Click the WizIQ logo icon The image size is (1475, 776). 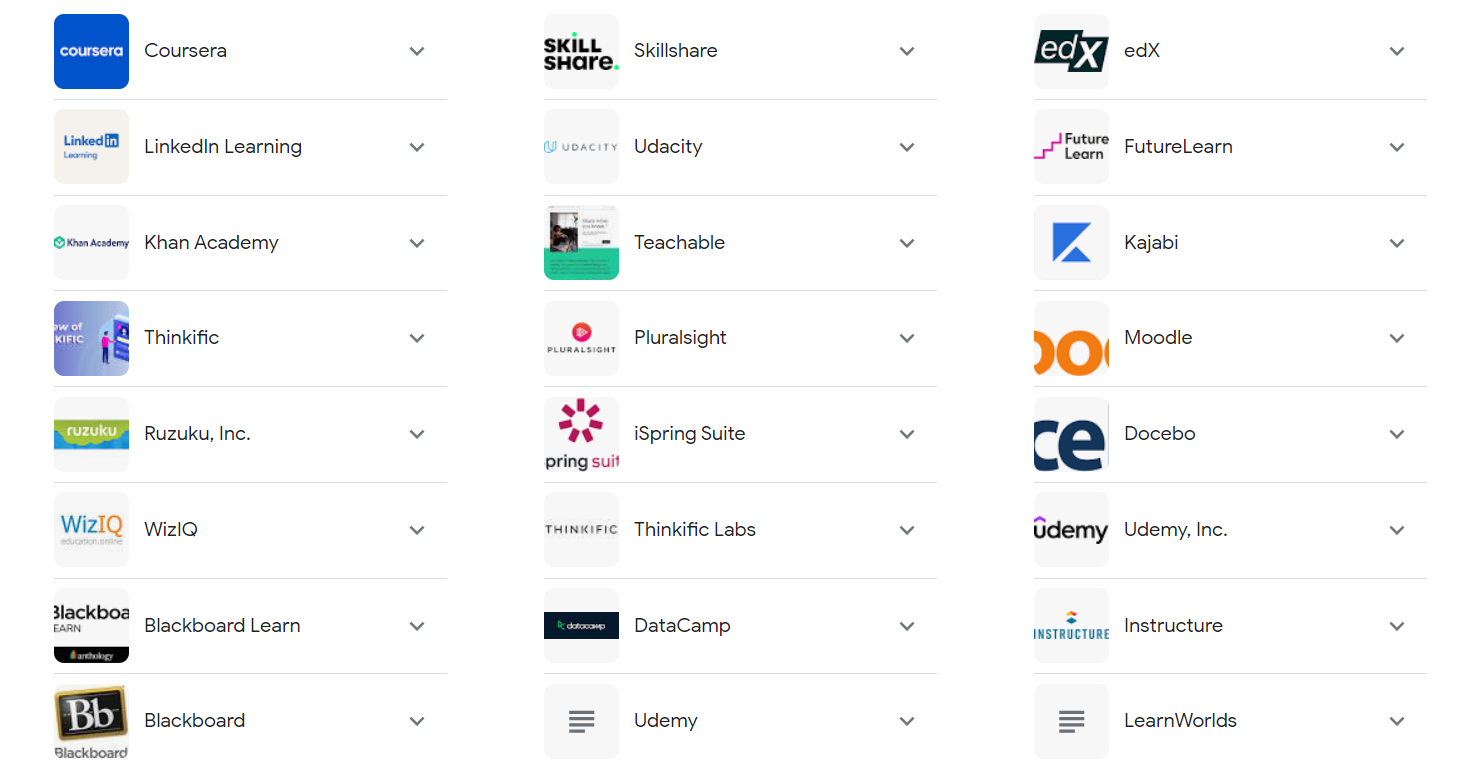(91, 529)
